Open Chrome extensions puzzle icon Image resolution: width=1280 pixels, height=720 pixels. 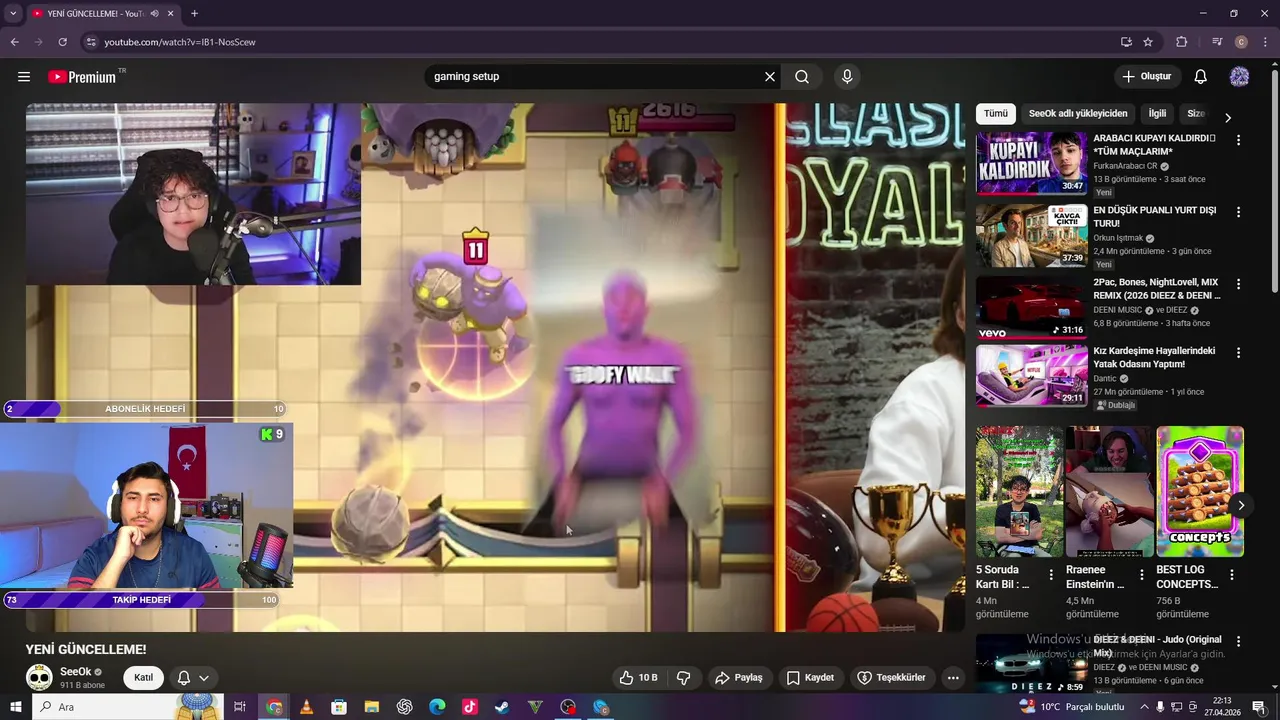1182,42
